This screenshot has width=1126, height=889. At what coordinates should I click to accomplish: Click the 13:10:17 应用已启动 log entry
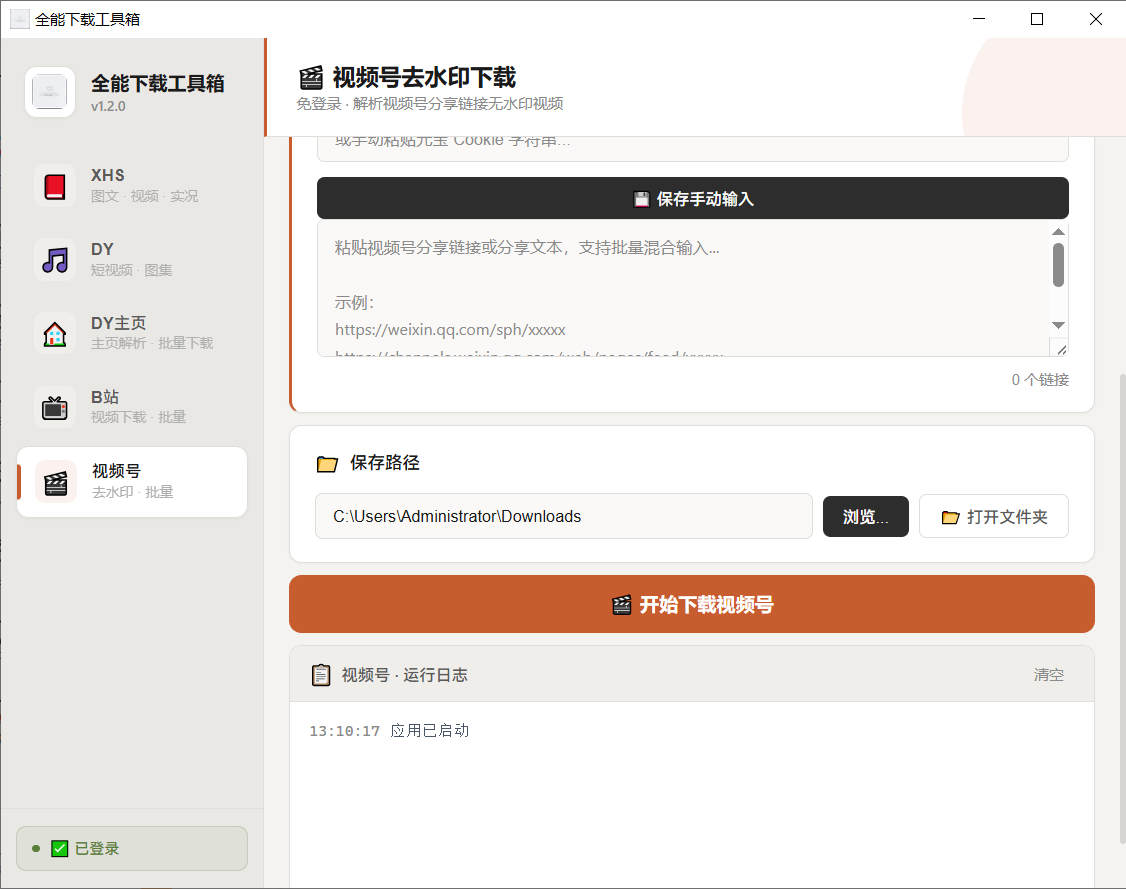click(389, 731)
